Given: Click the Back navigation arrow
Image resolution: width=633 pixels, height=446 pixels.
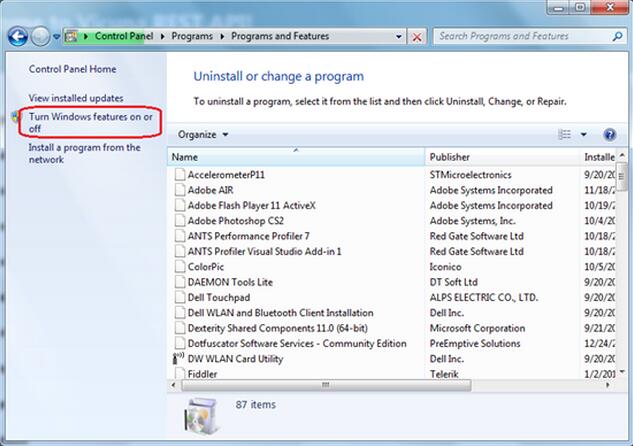Looking at the screenshot, I should [18, 37].
